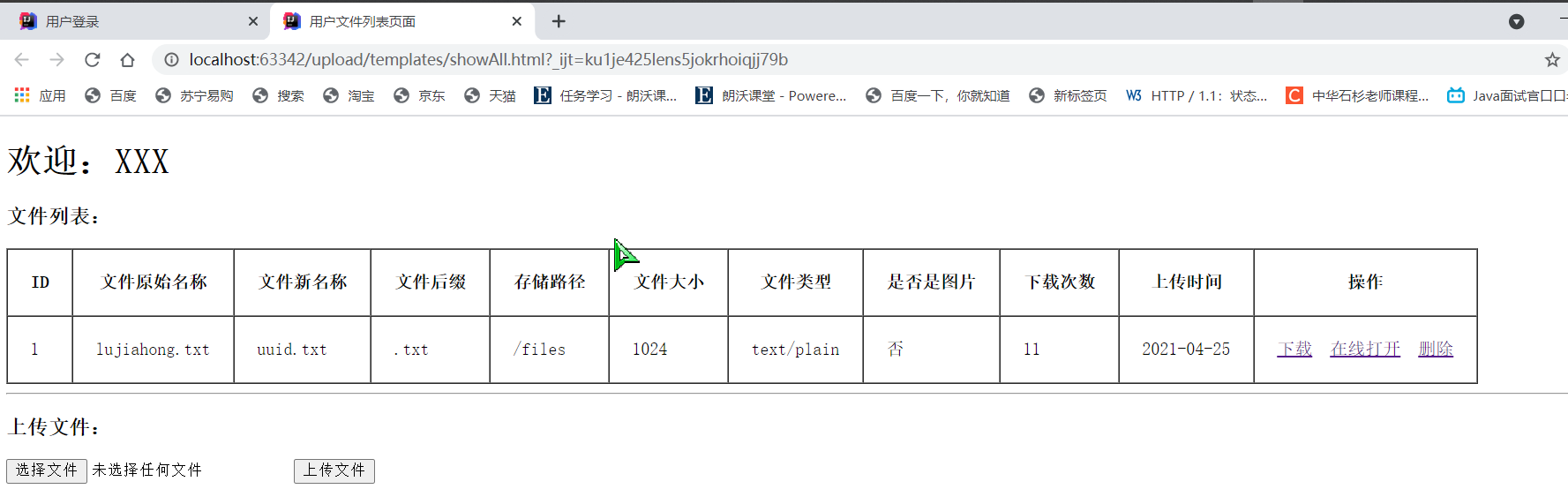
Task: Click the 未选择任何文件 label
Action: [147, 470]
